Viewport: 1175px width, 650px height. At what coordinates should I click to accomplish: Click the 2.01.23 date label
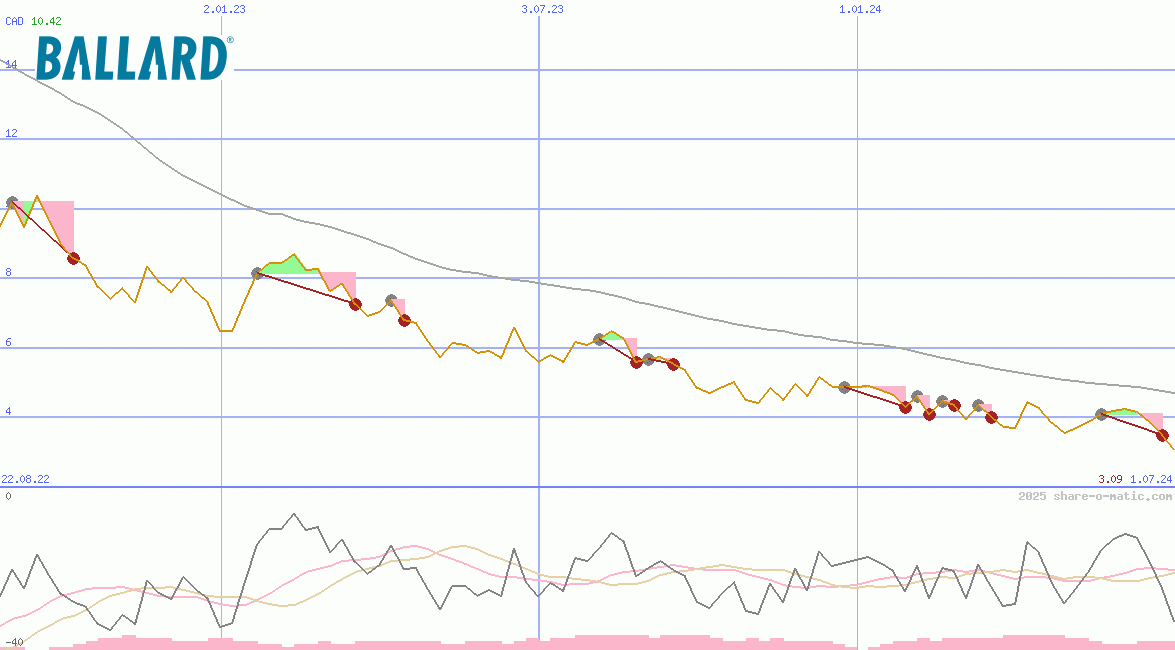224,9
